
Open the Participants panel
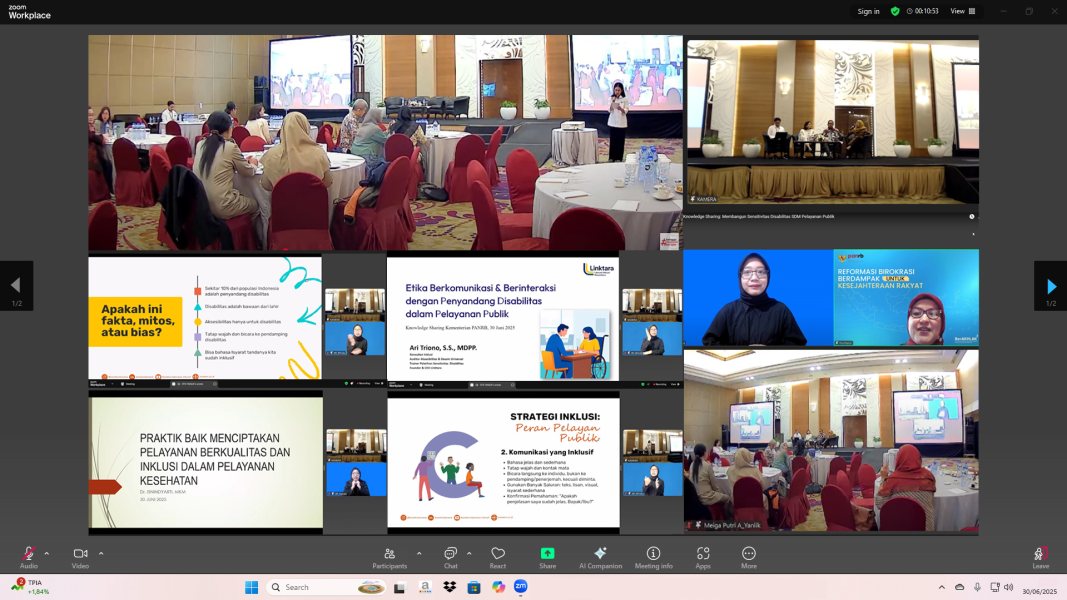(389, 555)
